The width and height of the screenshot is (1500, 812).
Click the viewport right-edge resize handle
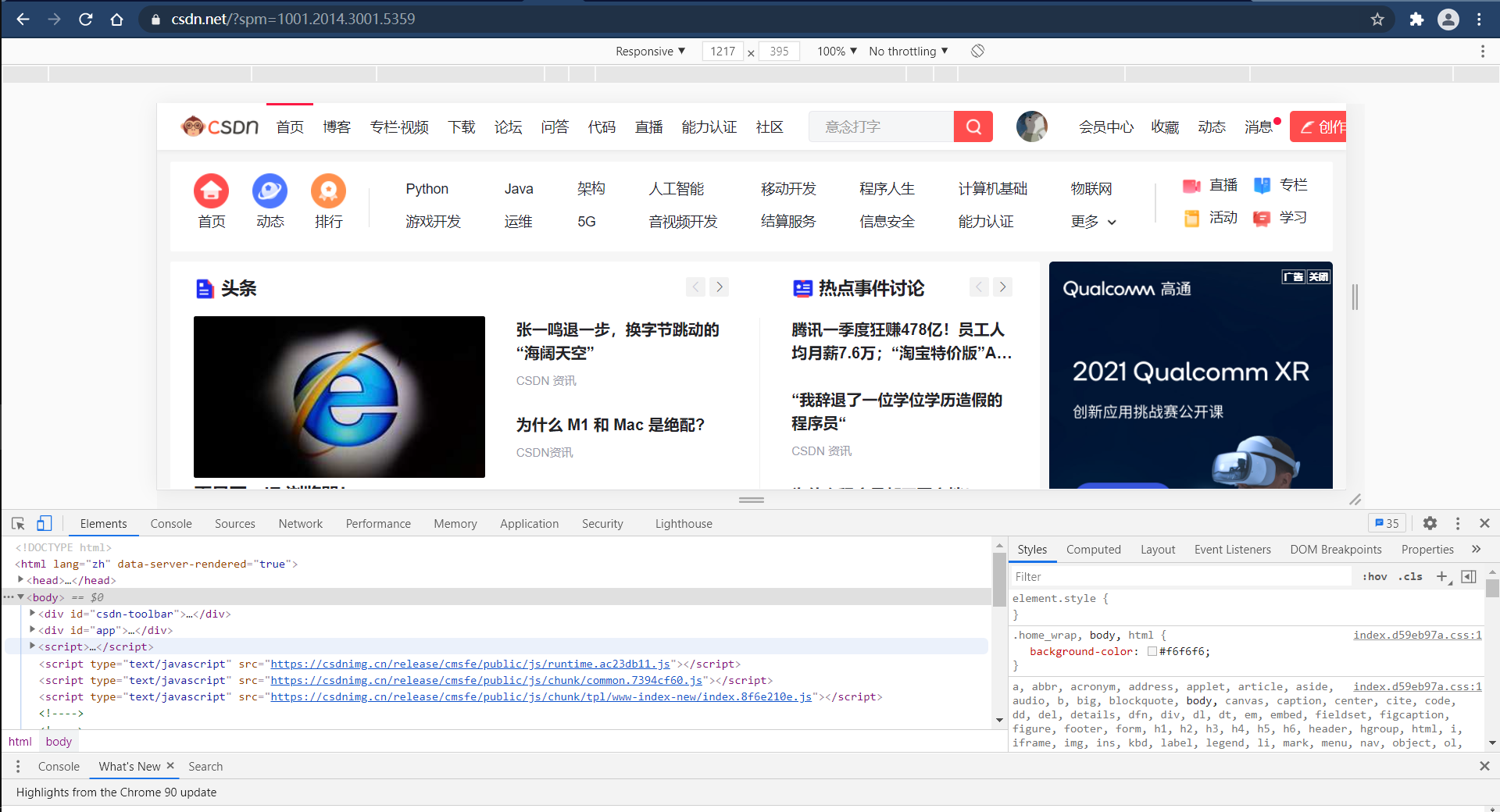click(1355, 297)
